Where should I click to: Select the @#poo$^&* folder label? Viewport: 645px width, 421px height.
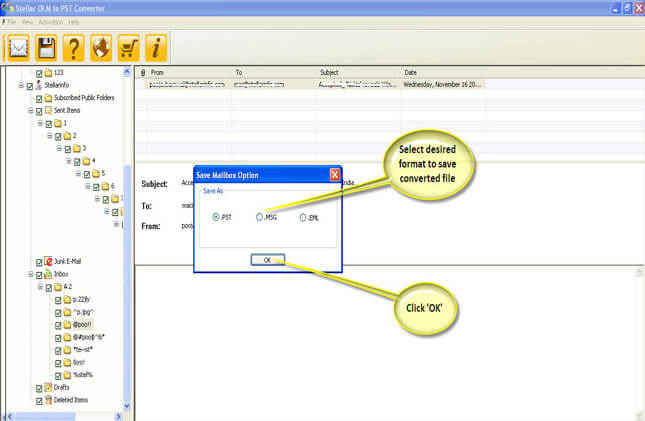(x=88, y=337)
